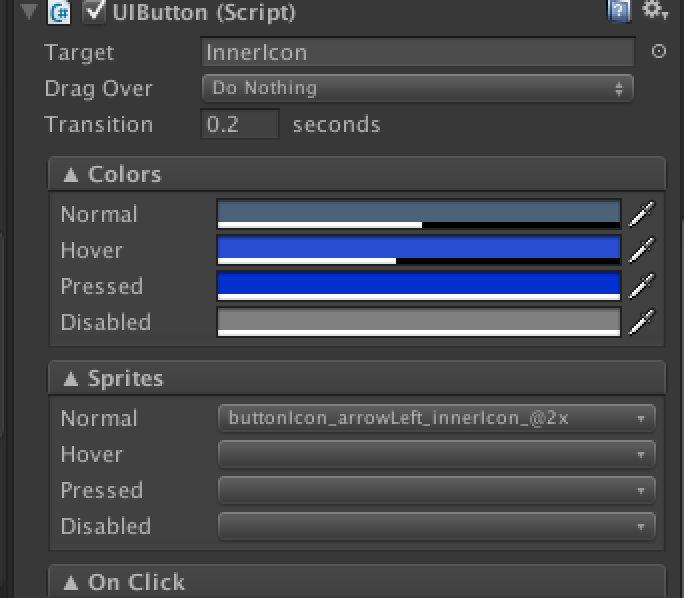Click the Transition seconds input field

[240, 125]
